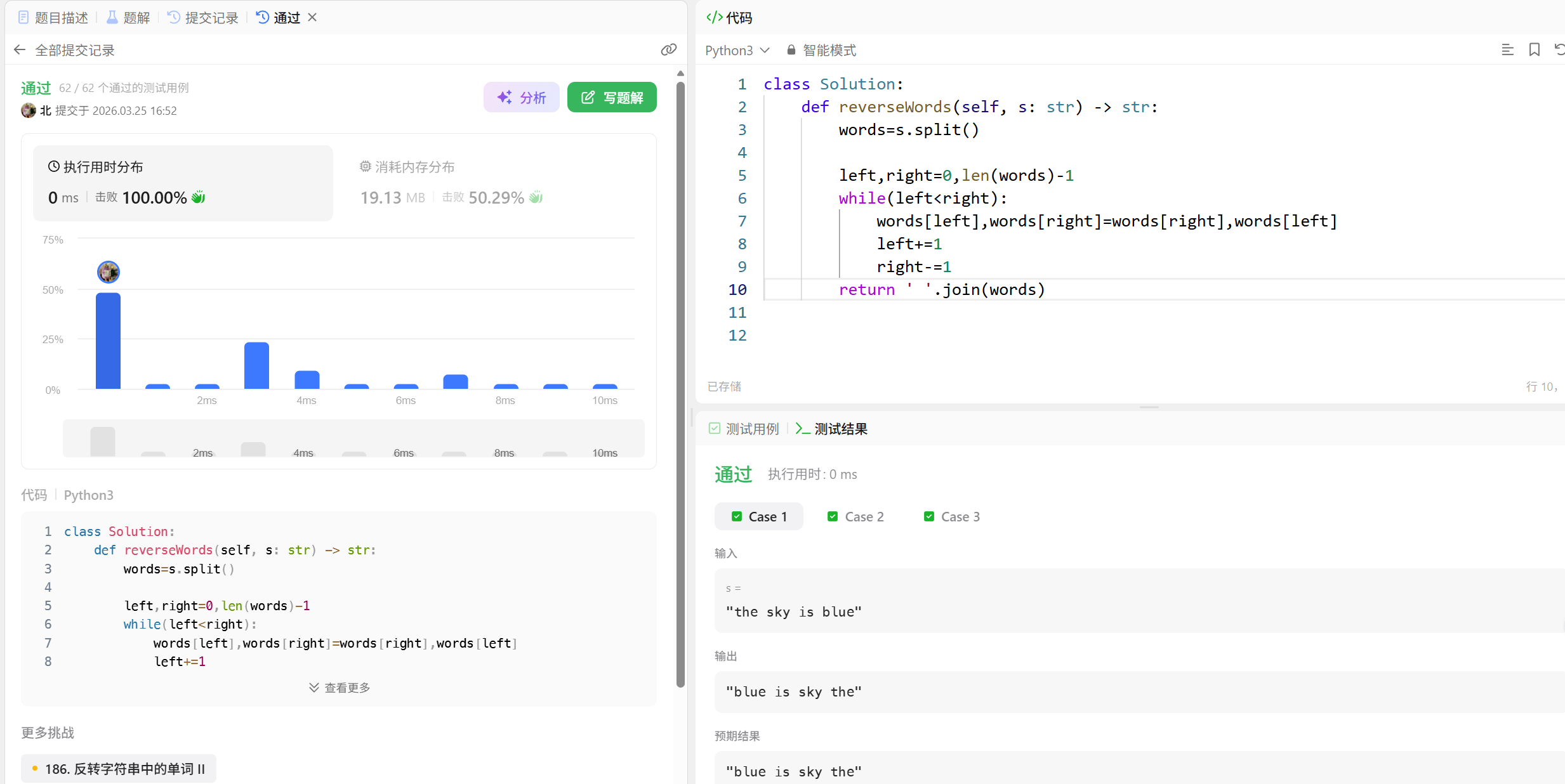Click the lock icon next to 智能模式

tap(791, 50)
